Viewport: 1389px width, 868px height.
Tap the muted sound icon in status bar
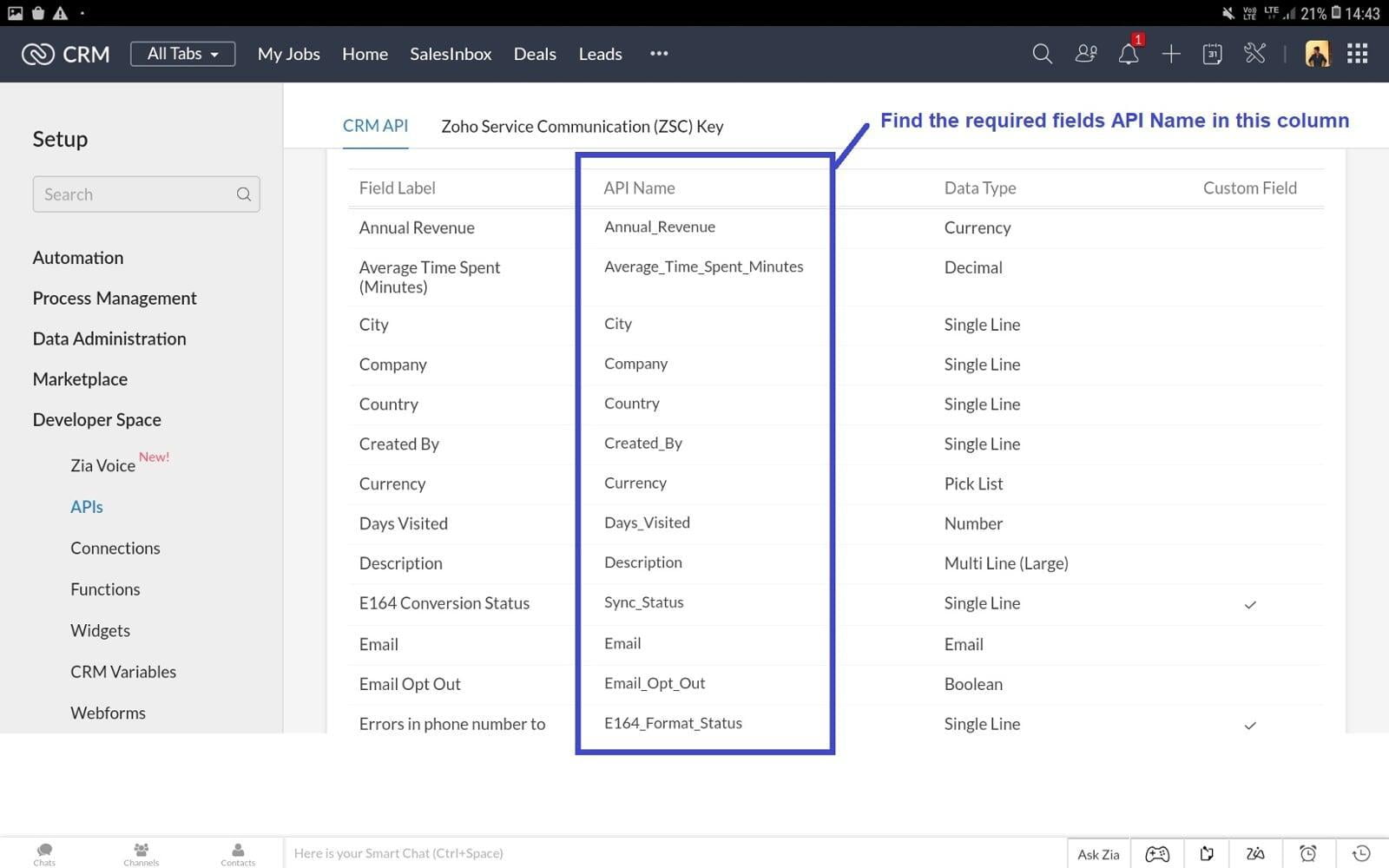point(1228,13)
